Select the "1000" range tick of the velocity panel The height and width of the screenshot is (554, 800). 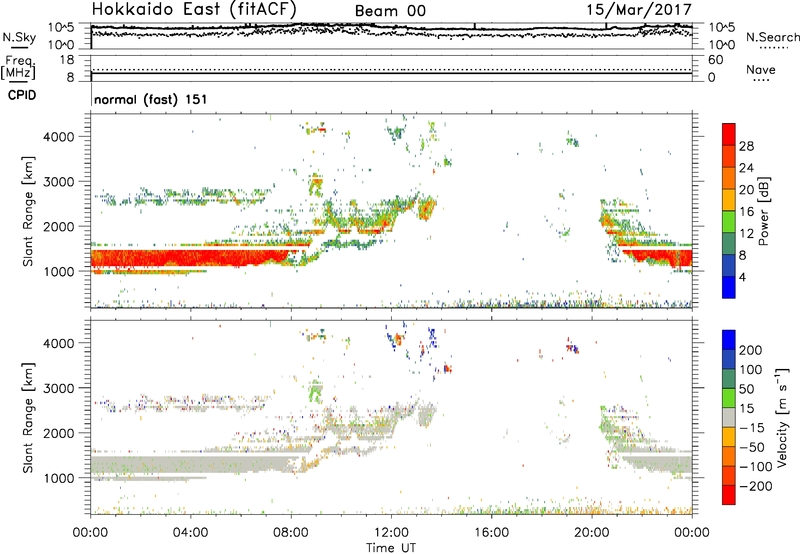point(58,478)
